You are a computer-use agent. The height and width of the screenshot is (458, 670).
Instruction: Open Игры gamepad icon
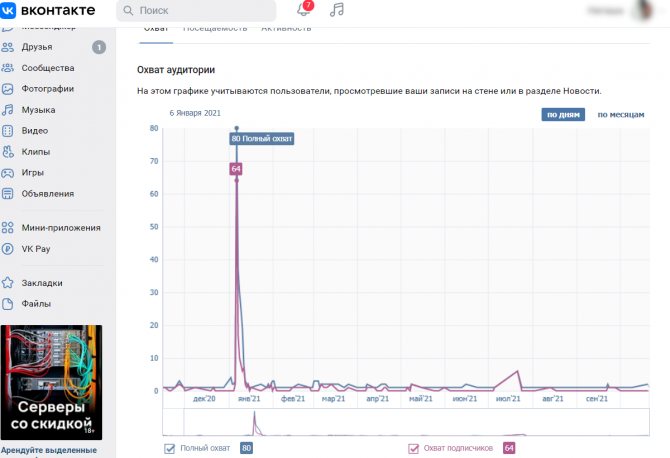[x=8, y=173]
